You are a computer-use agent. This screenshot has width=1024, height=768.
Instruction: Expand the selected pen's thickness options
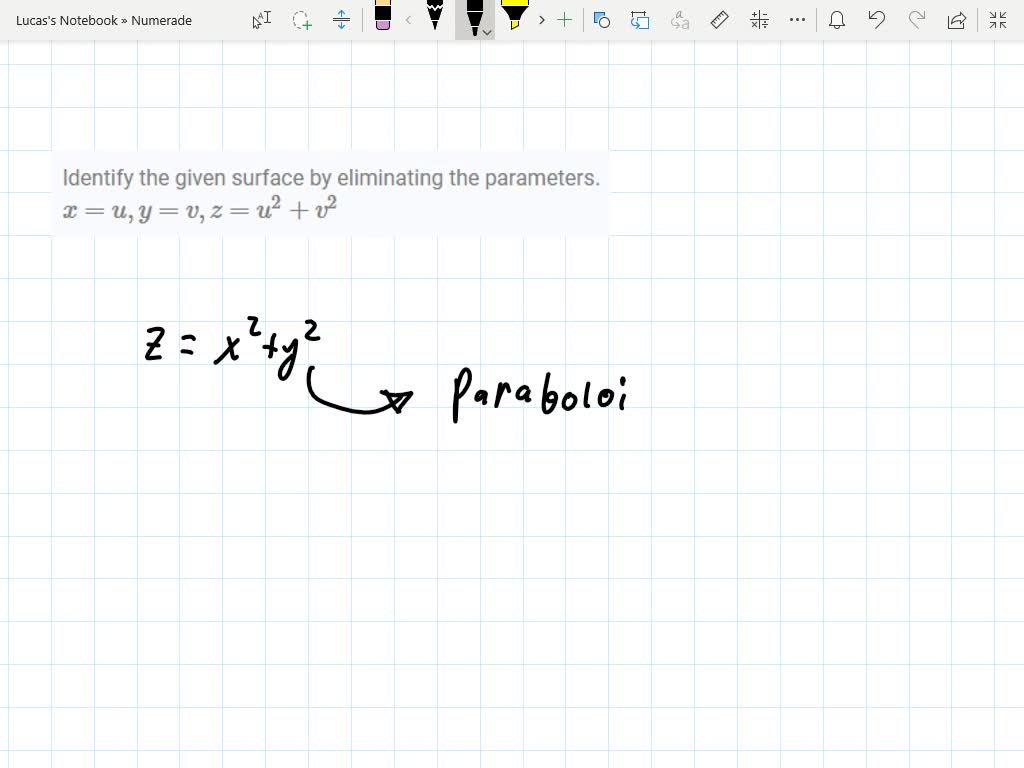(487, 32)
